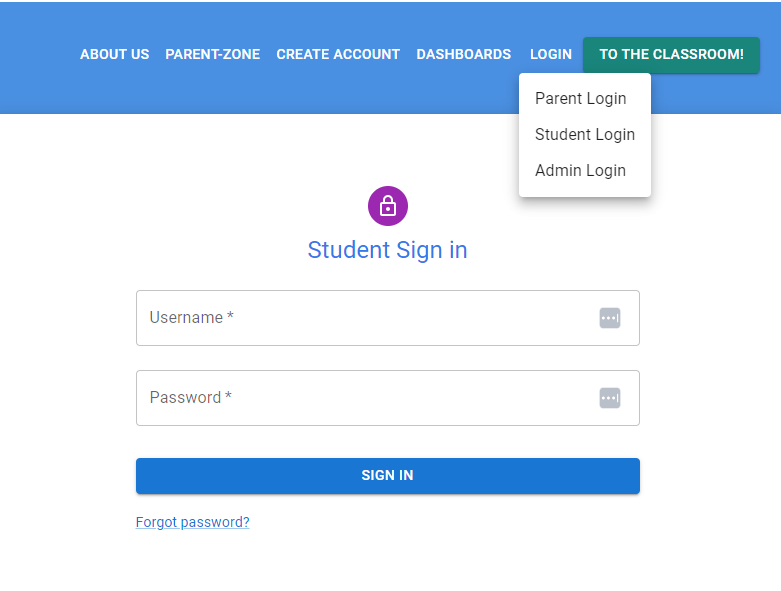781x591 pixels.
Task: Navigate to CREATE ACCOUNT
Action: coord(338,54)
